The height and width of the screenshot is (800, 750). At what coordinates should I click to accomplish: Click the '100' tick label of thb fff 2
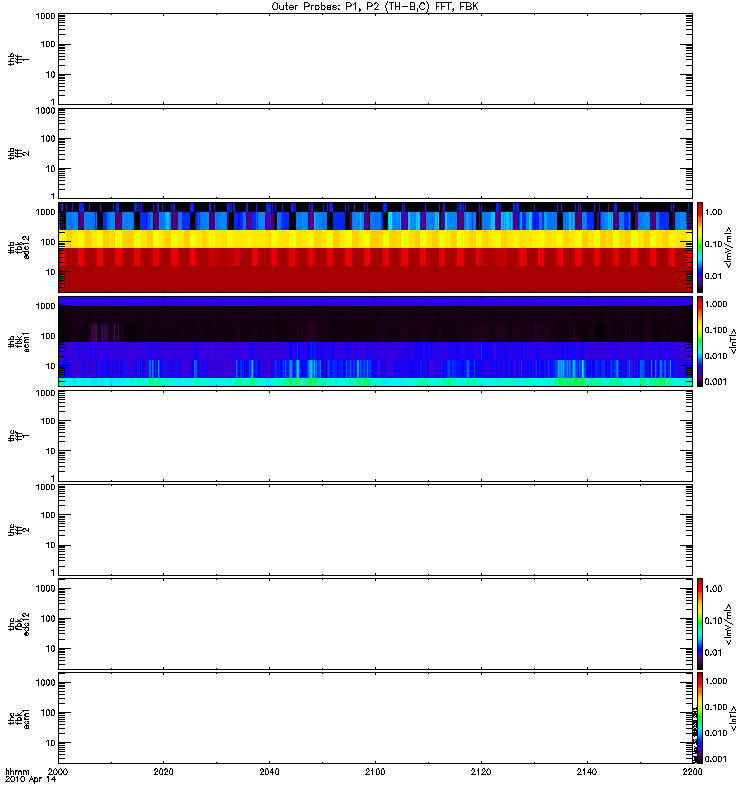(48, 139)
